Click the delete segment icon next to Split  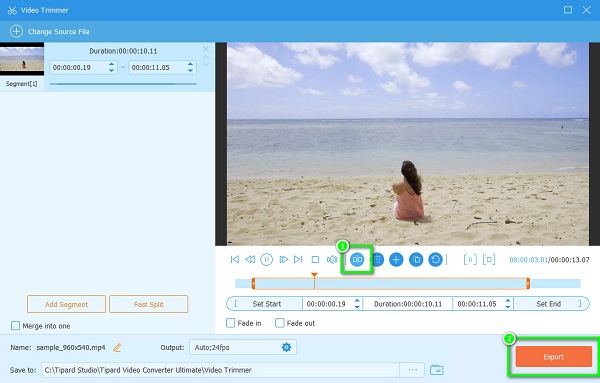pyautogui.click(x=377, y=260)
